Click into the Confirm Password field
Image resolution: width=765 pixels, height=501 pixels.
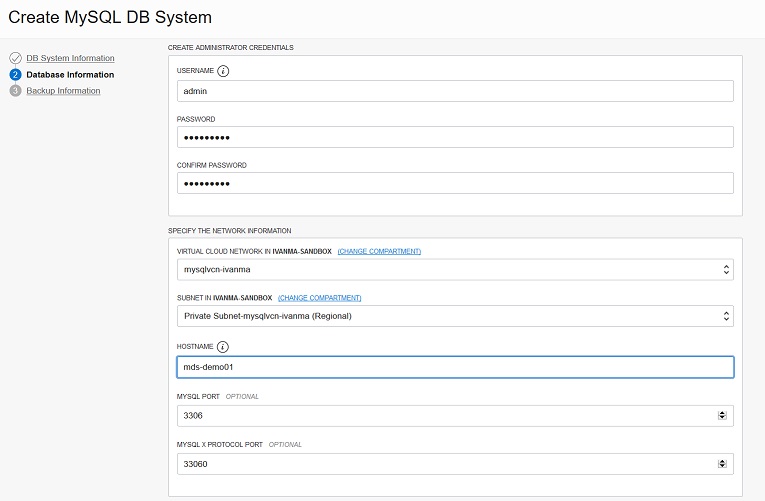pos(455,183)
